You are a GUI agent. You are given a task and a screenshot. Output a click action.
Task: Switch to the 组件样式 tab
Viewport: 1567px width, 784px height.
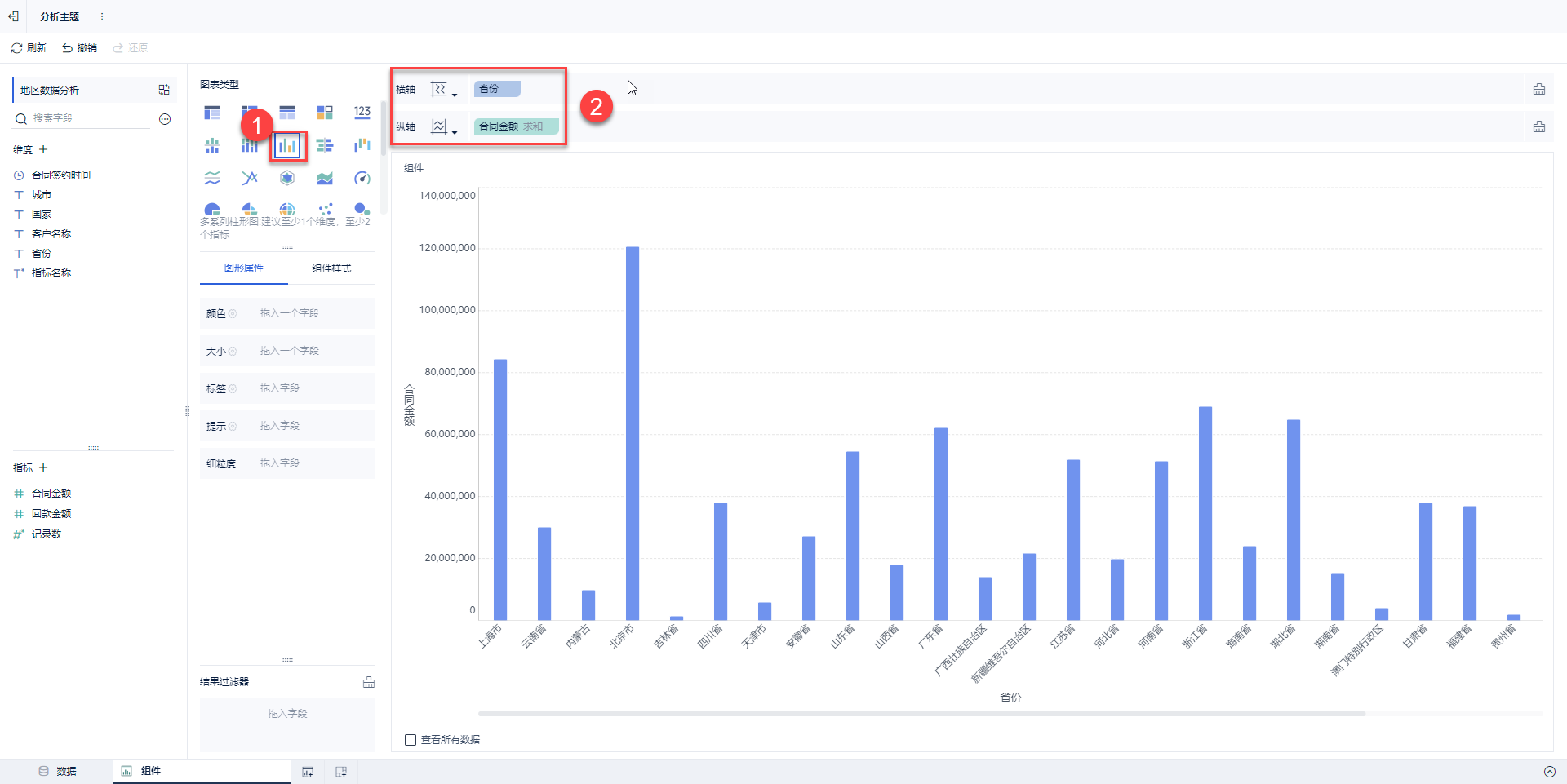[x=331, y=268]
